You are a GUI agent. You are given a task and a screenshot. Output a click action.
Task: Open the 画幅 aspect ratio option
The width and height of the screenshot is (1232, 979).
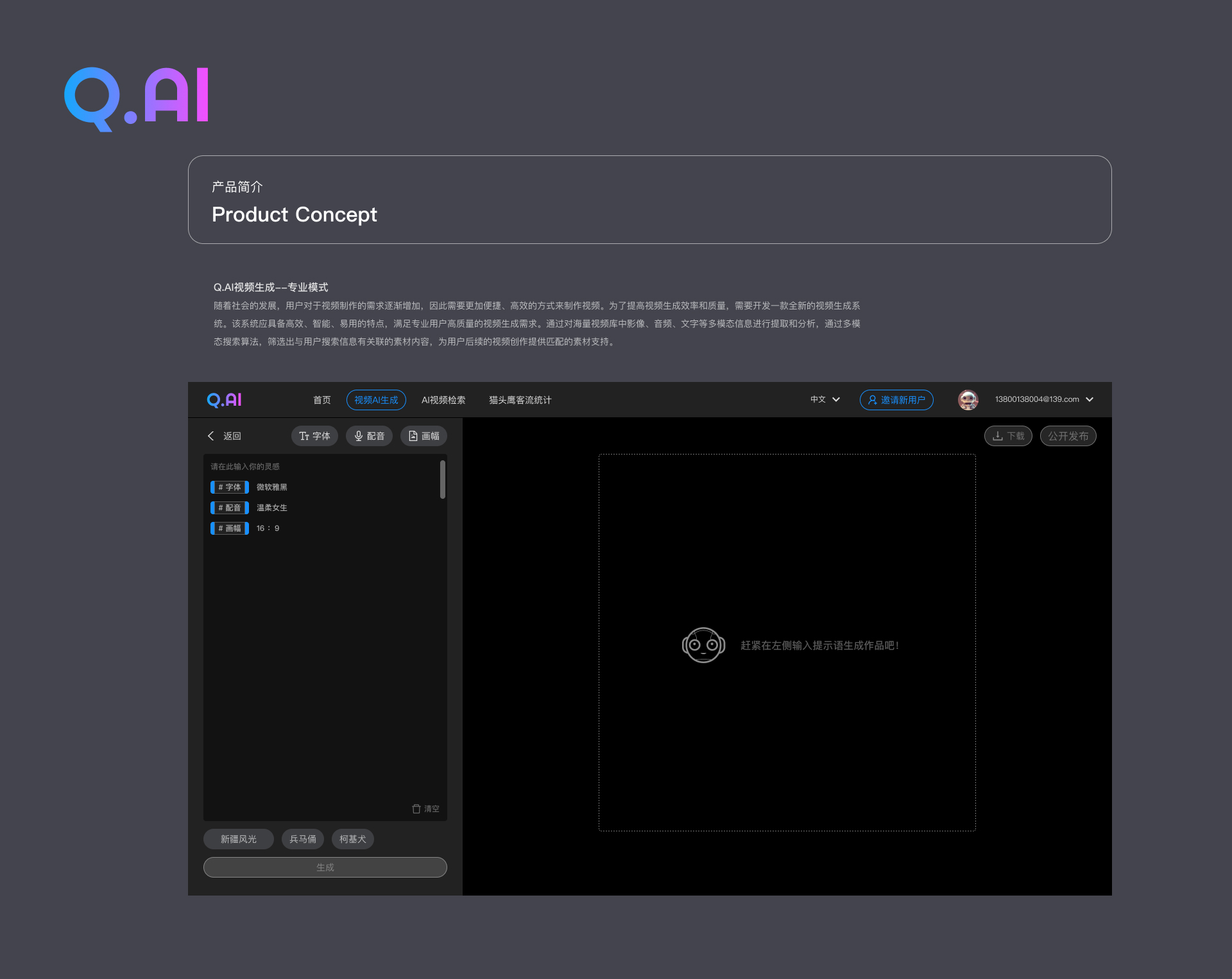click(x=424, y=436)
